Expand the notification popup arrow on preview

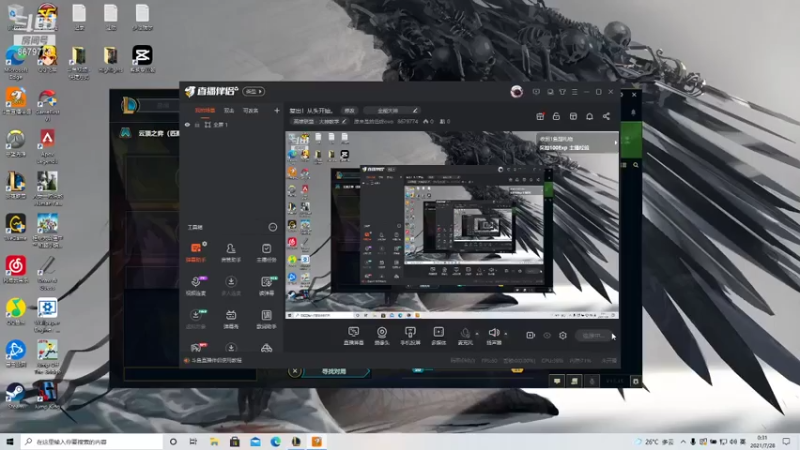point(615,143)
